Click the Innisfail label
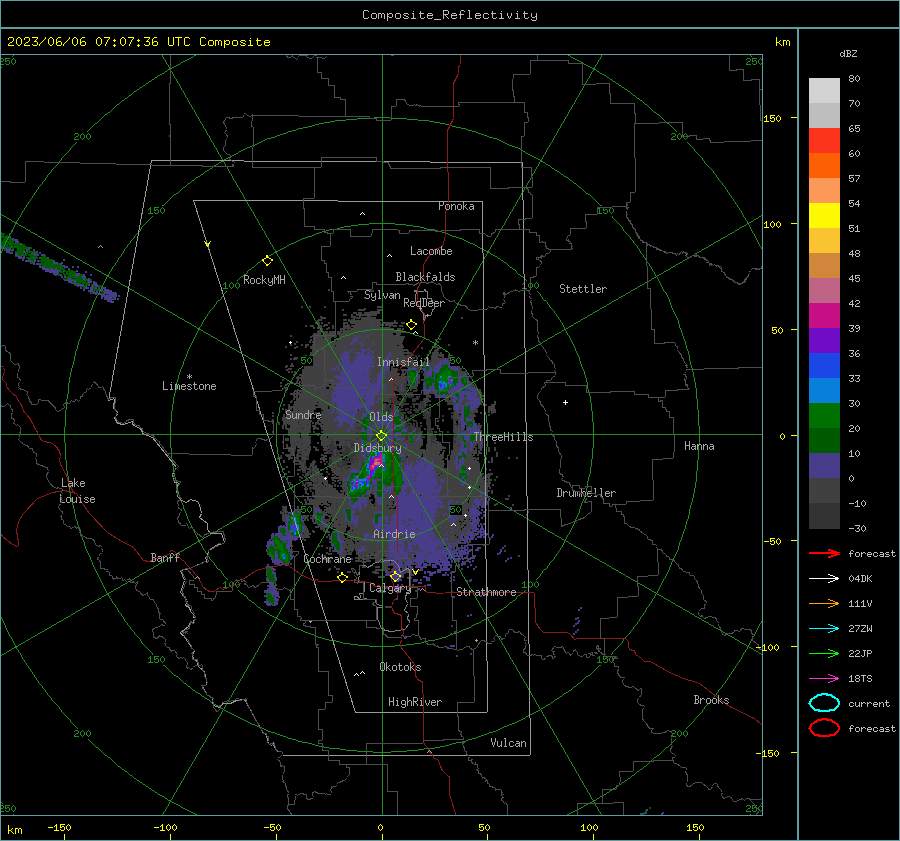Image resolution: width=900 pixels, height=841 pixels. (403, 362)
